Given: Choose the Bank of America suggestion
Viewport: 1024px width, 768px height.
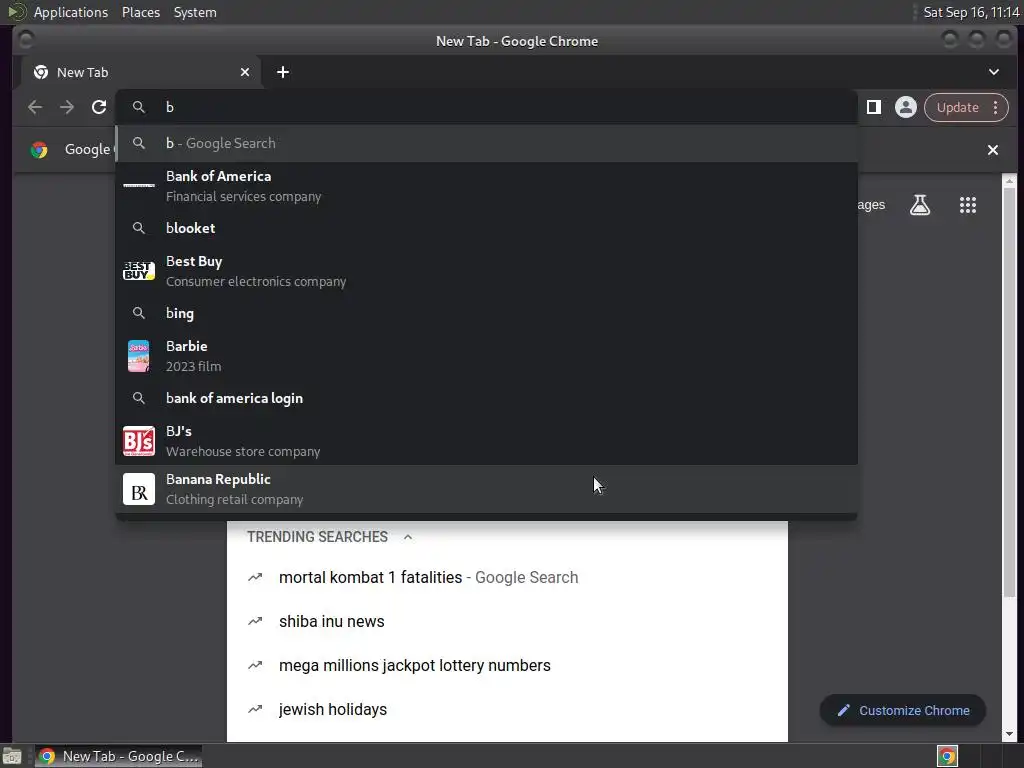Looking at the screenshot, I should point(487,185).
